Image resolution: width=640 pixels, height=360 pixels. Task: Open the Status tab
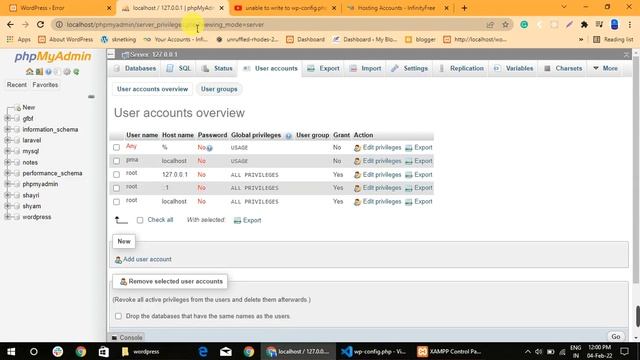click(218, 68)
